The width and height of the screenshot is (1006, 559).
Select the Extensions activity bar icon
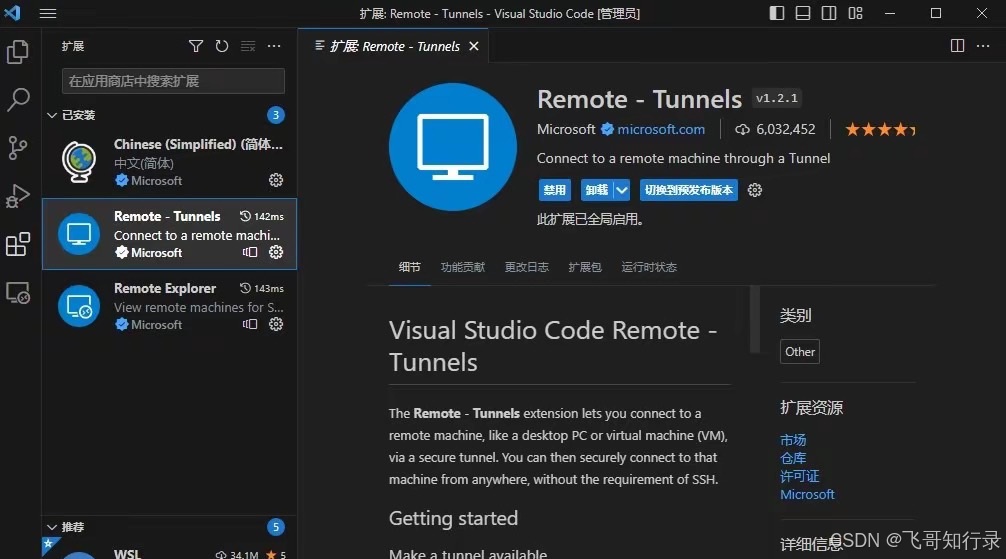18,244
